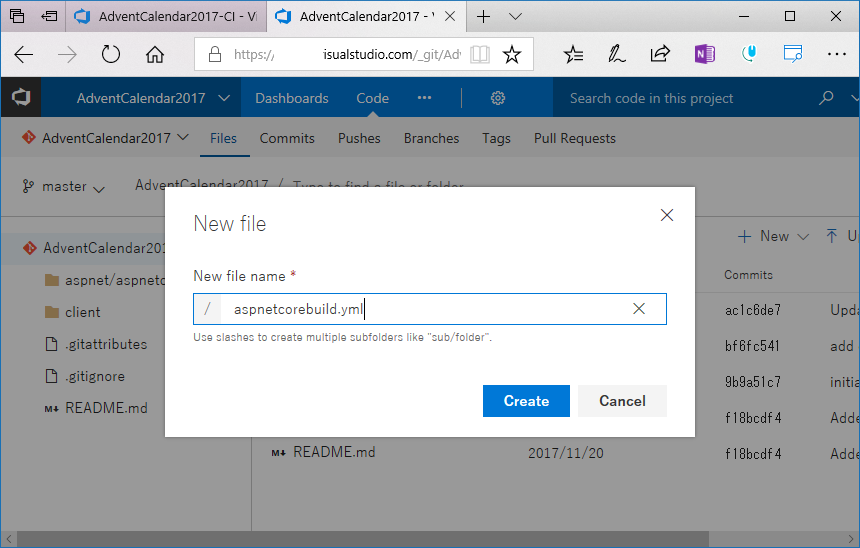Image resolution: width=860 pixels, height=548 pixels.
Task: Go back in browser history
Action: [x=24, y=54]
